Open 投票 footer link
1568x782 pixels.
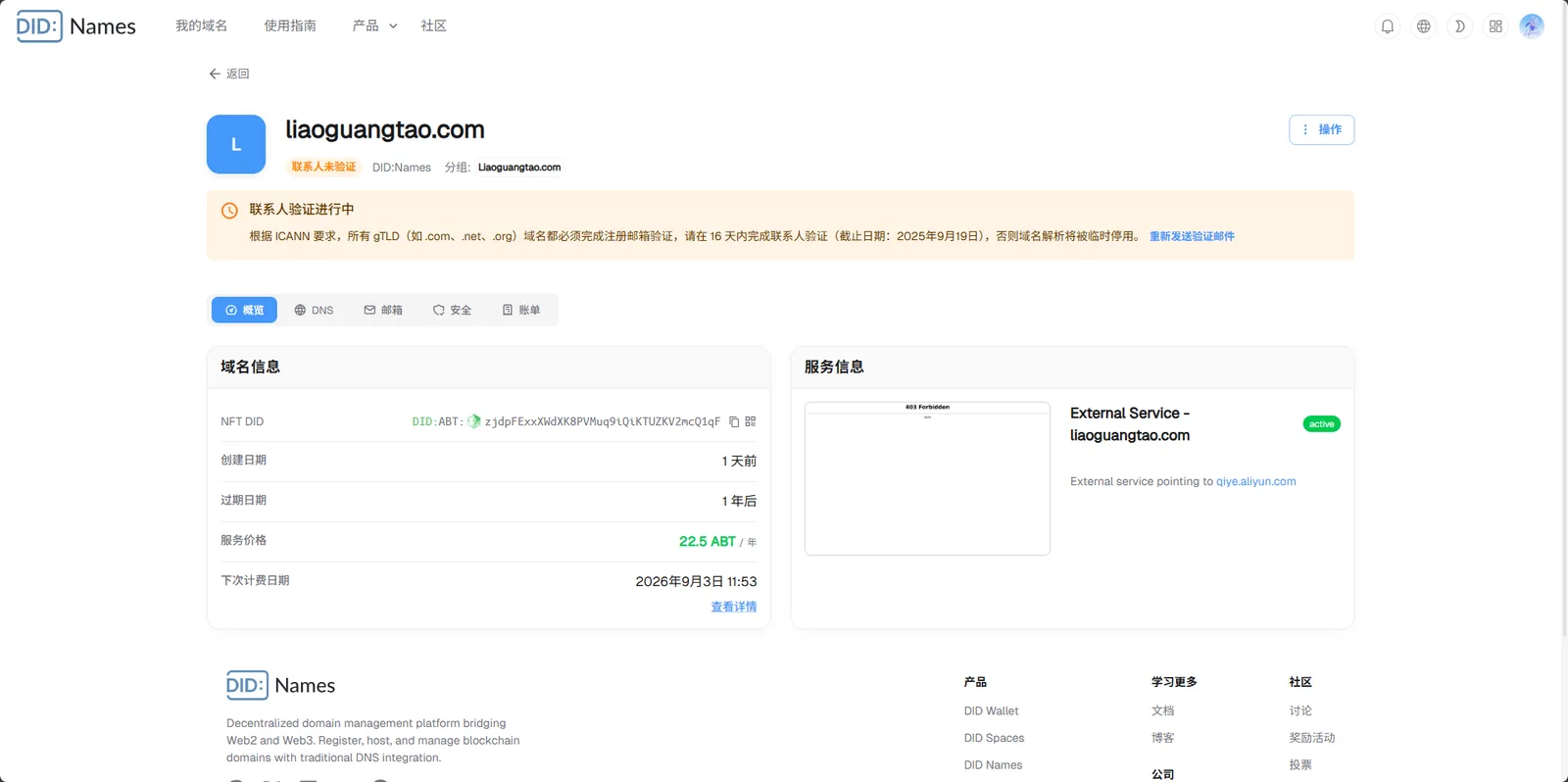click(1300, 765)
